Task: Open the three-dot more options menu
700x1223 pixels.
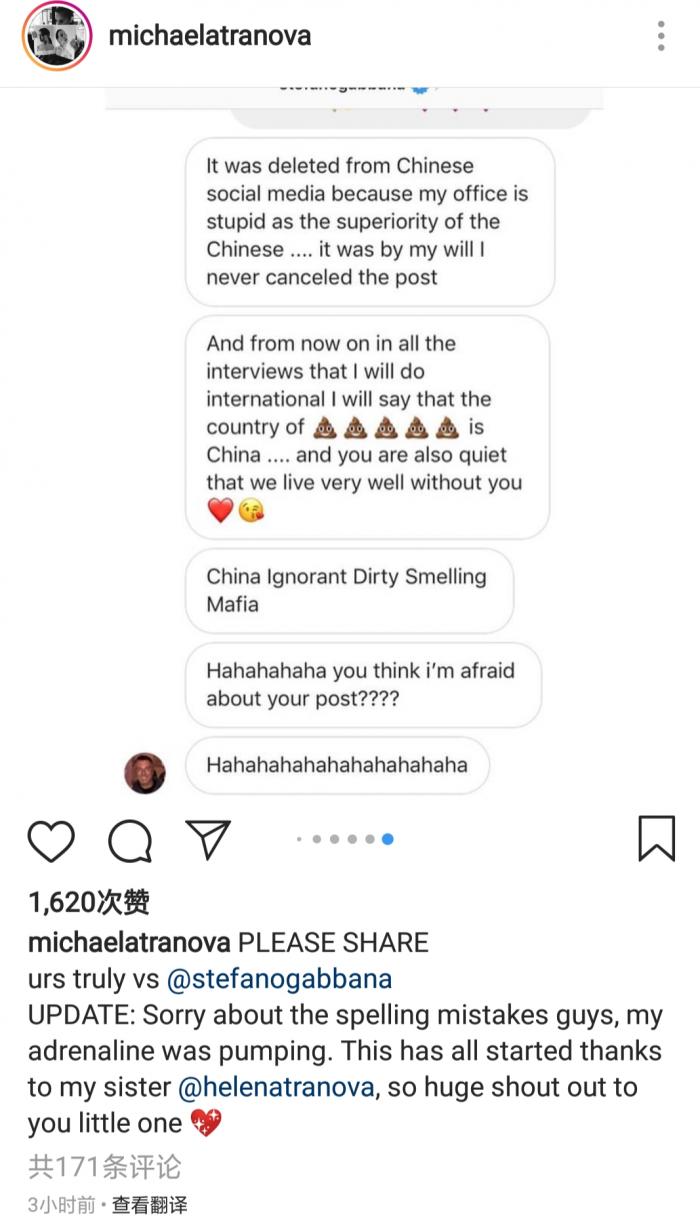Action: click(x=661, y=36)
